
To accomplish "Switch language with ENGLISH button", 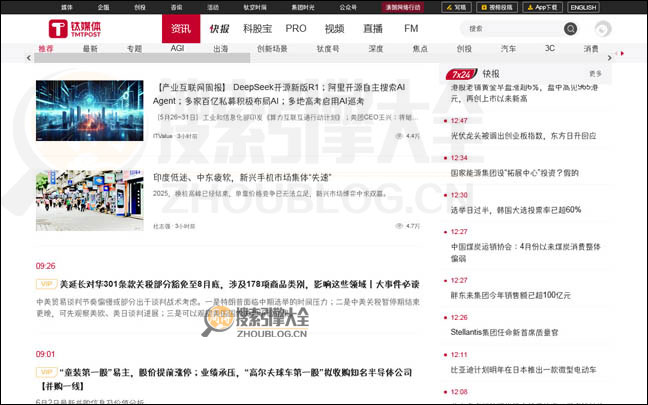I will [583, 7].
